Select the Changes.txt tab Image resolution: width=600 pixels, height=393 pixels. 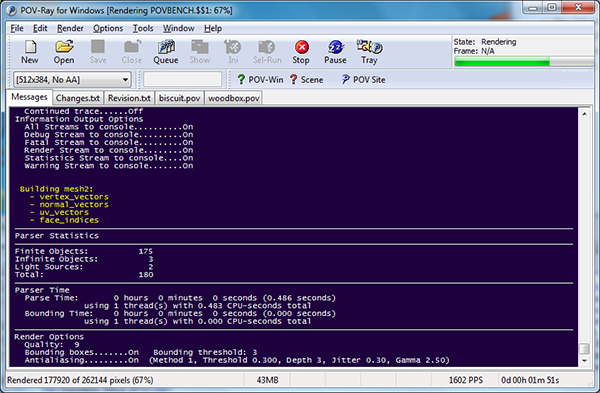click(x=78, y=98)
